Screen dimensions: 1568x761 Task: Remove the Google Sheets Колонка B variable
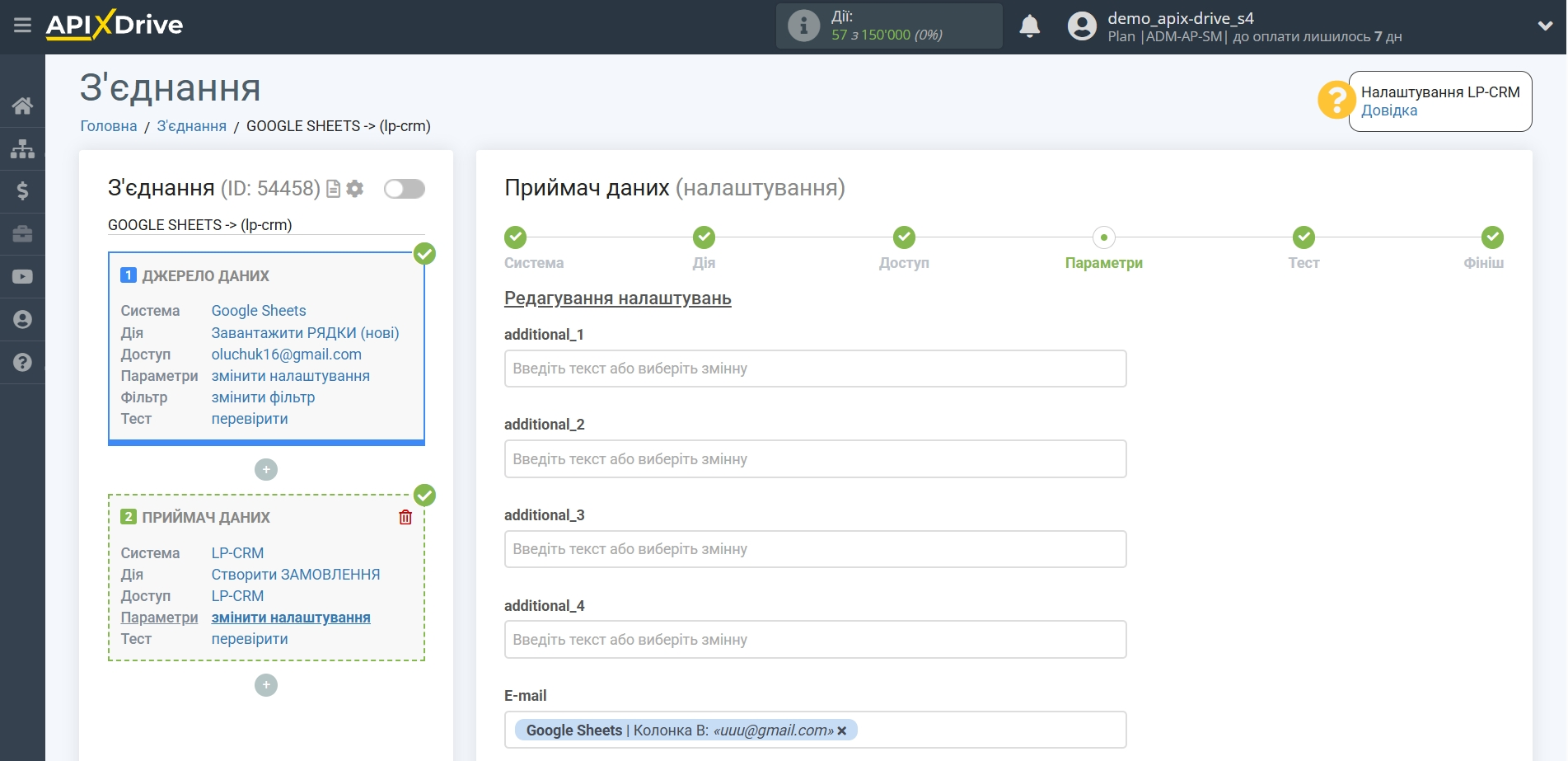coord(841,730)
